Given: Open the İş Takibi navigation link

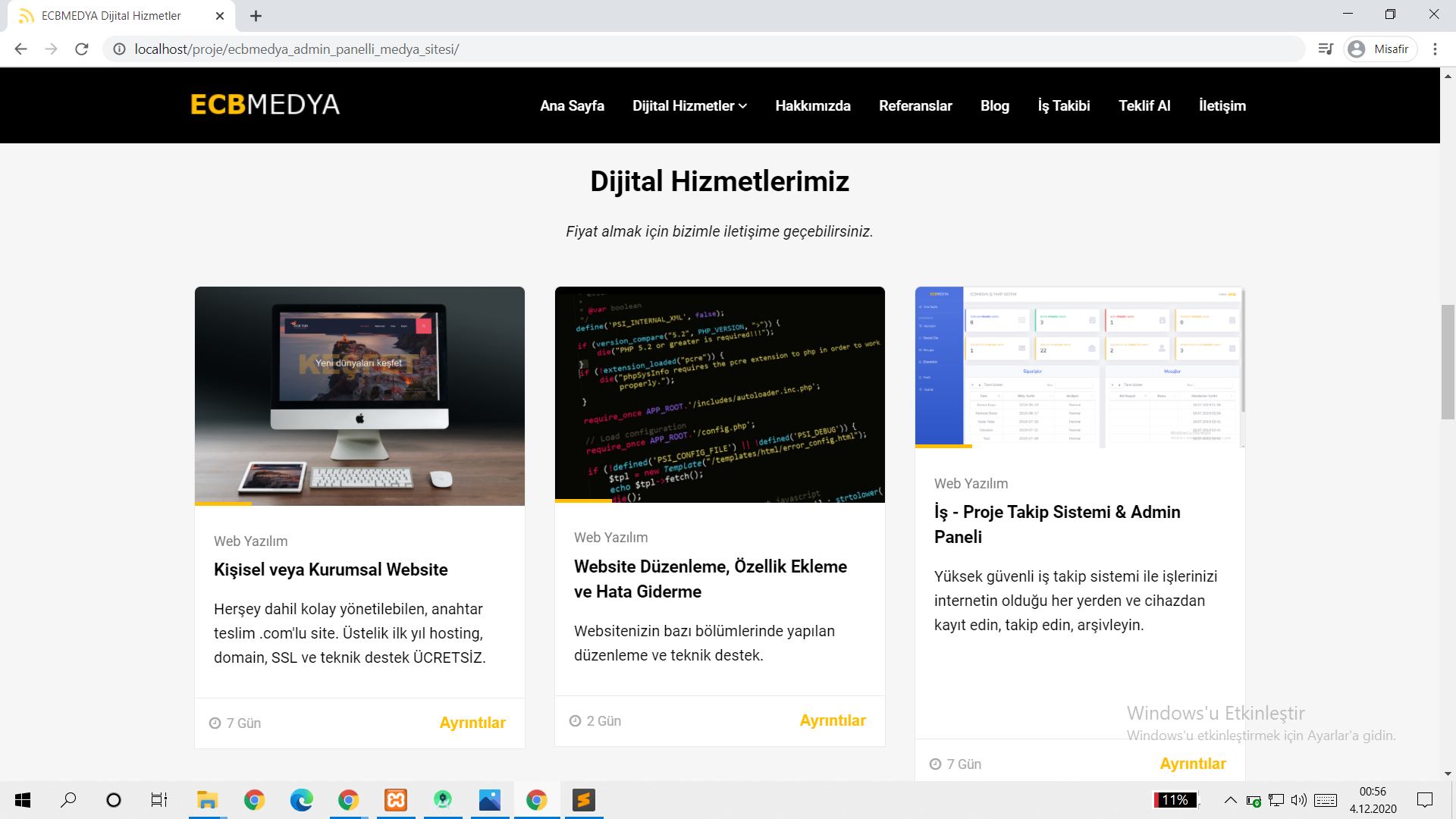Looking at the screenshot, I should [x=1063, y=106].
